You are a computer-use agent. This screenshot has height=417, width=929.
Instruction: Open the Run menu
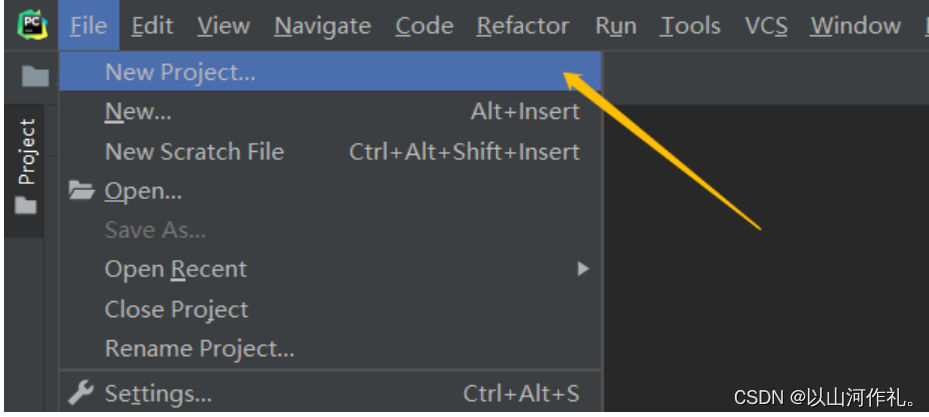pos(616,25)
